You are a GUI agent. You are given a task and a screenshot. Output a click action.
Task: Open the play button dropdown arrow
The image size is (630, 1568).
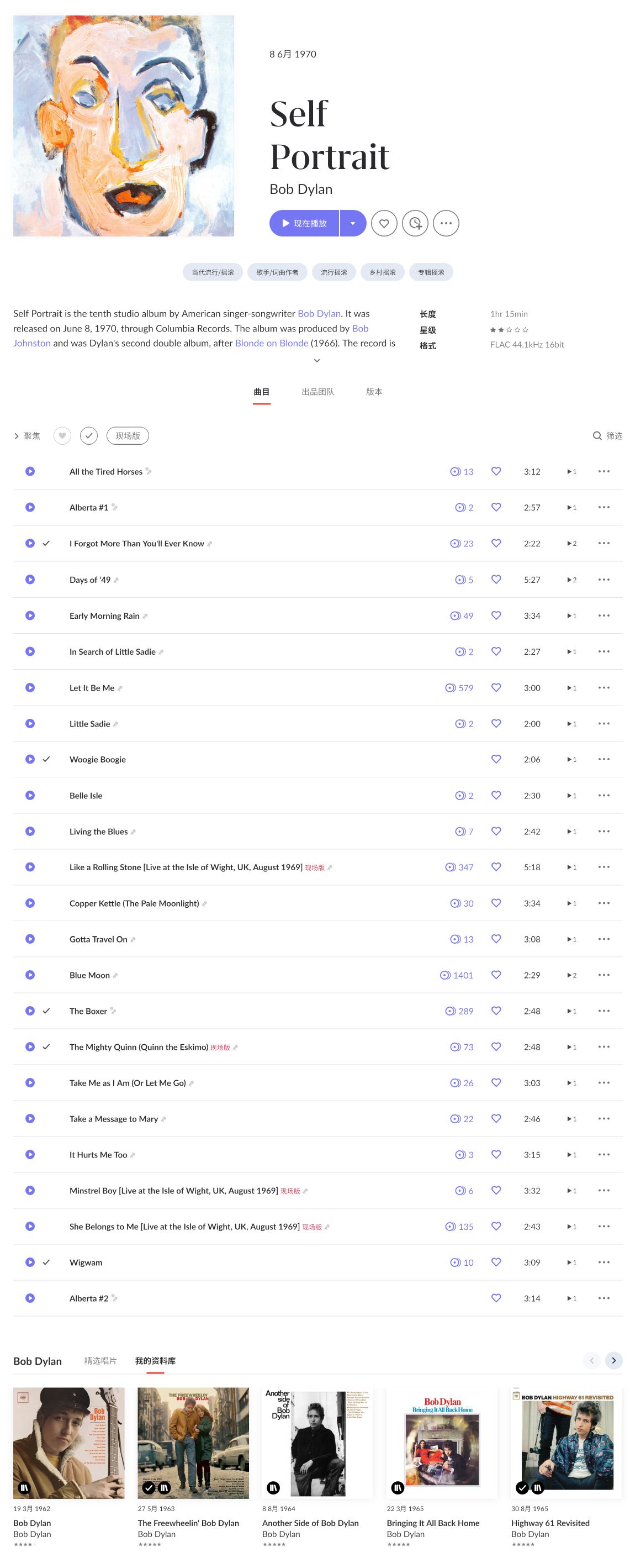[353, 223]
